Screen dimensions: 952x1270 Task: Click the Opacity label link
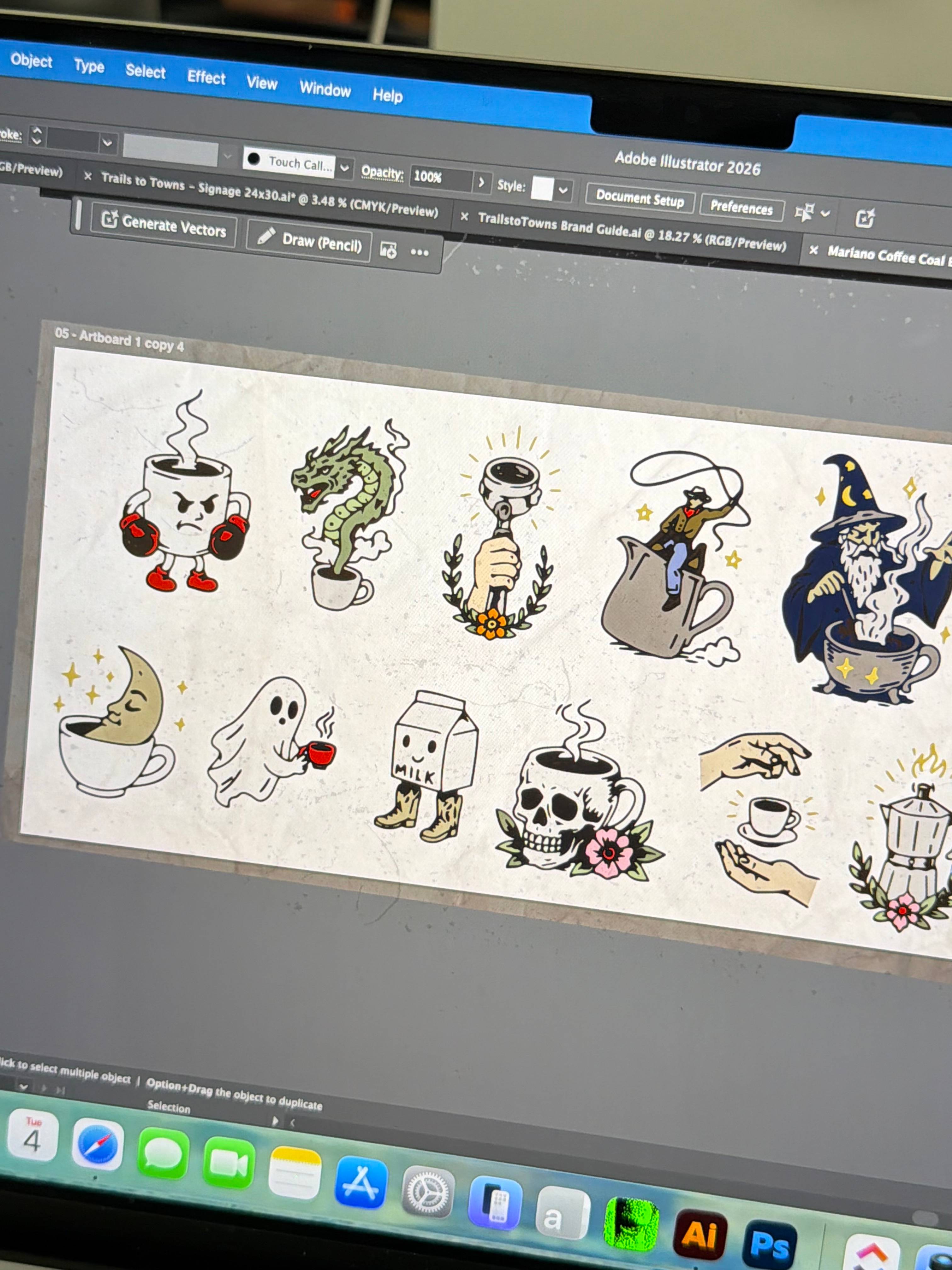pos(382,172)
